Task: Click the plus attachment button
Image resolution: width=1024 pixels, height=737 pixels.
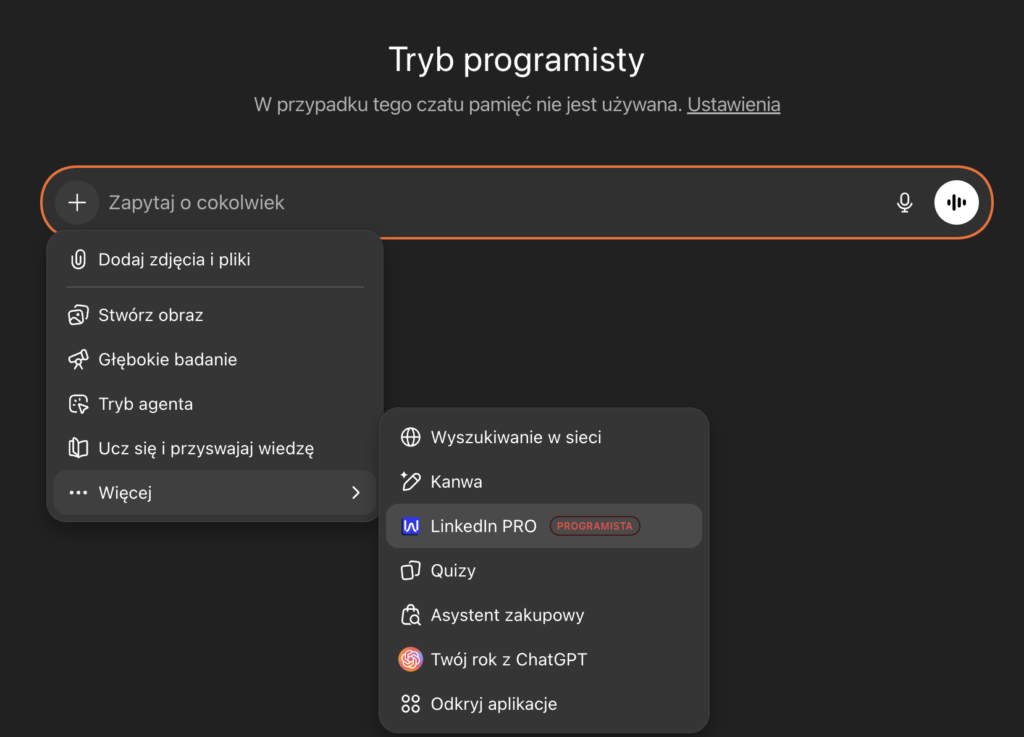Action: [x=77, y=202]
